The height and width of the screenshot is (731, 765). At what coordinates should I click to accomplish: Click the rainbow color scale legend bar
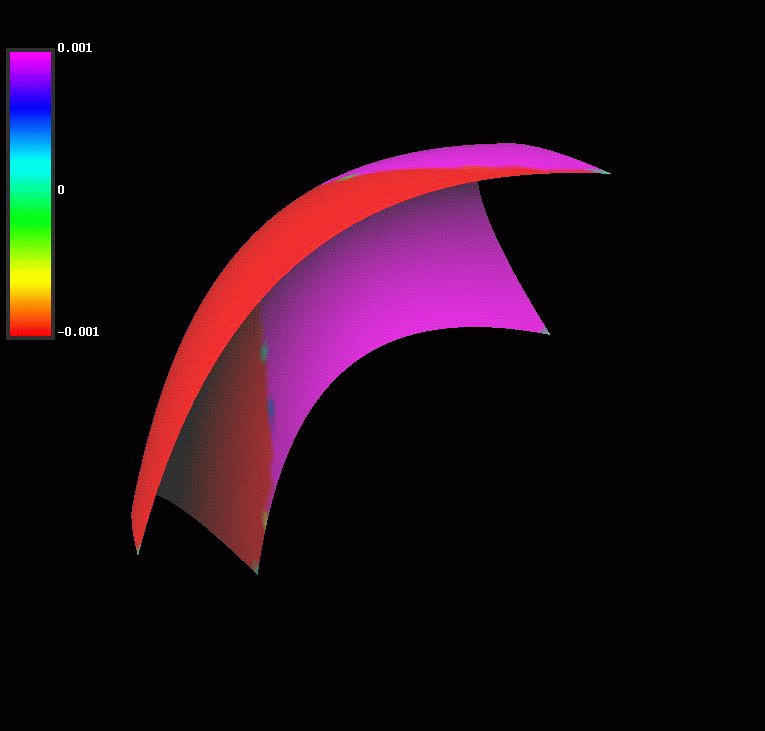tap(30, 194)
